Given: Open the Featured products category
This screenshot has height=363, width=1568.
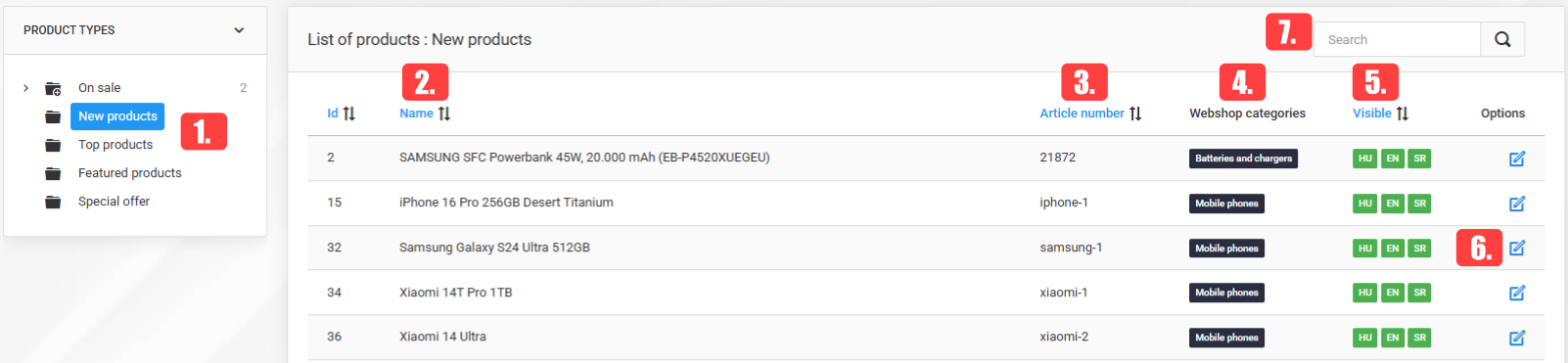Looking at the screenshot, I should pos(129,173).
